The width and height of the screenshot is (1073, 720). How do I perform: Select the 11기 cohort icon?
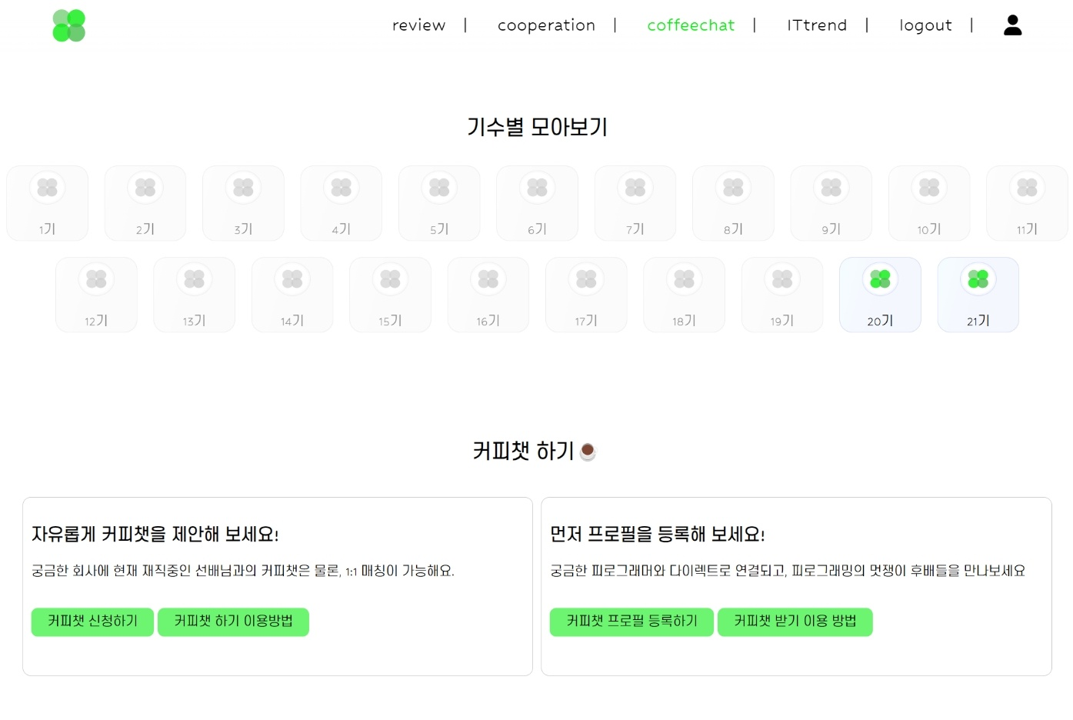(1027, 202)
